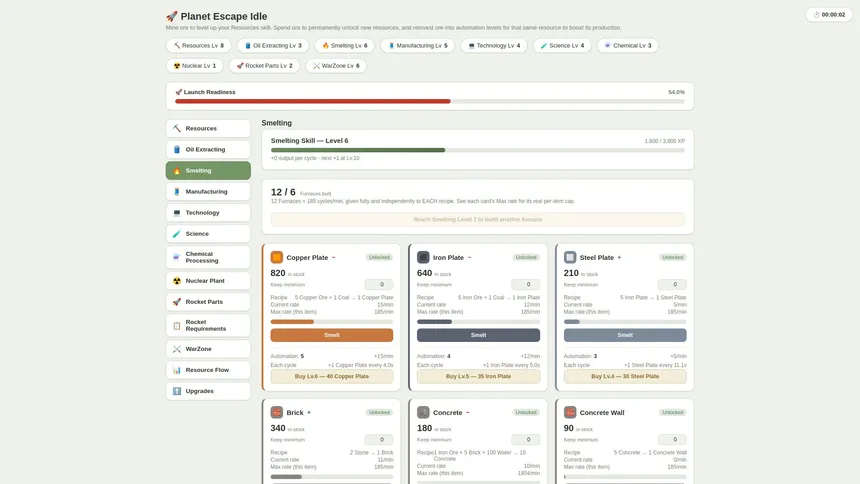Click the Unlocked tag on the Copper Plate card

click(x=379, y=257)
